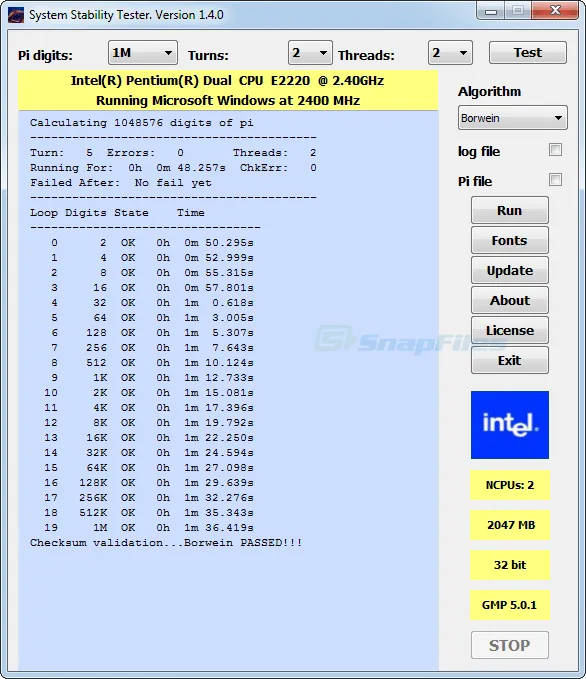Enable the log file checkbox
Viewport: 586px width, 679px height.
[x=555, y=150]
